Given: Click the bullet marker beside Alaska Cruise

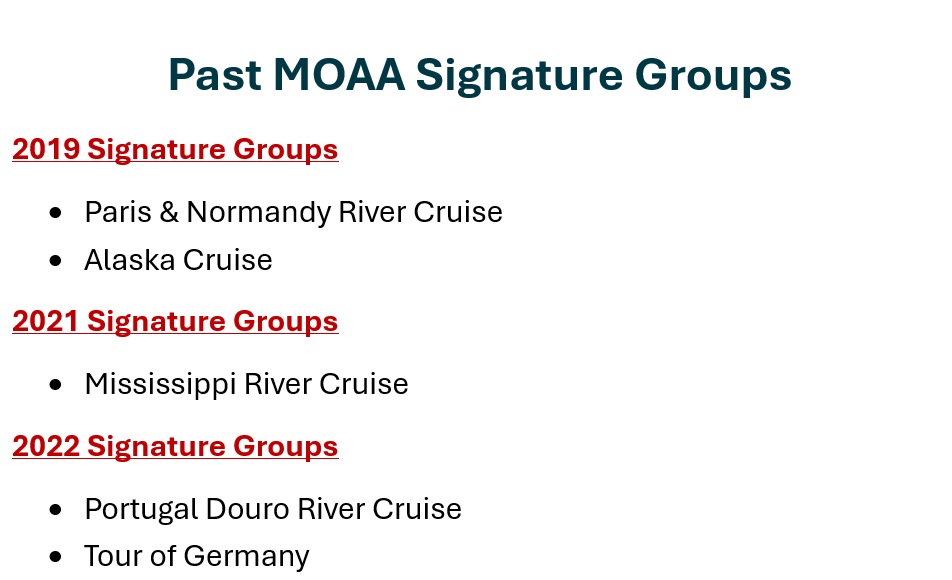Looking at the screenshot, I should coord(55,261).
